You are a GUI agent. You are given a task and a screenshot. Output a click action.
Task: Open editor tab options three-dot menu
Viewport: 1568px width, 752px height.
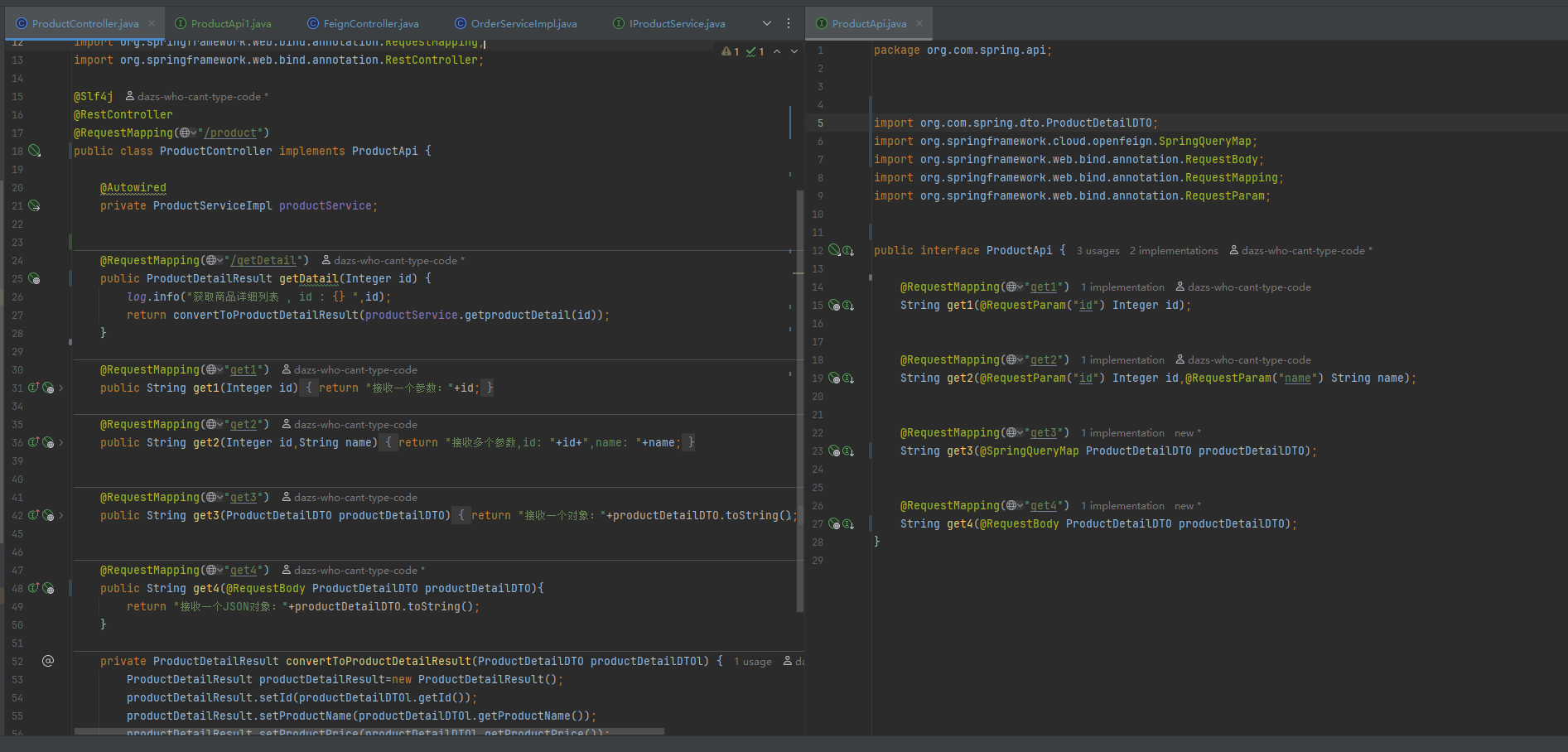789,23
